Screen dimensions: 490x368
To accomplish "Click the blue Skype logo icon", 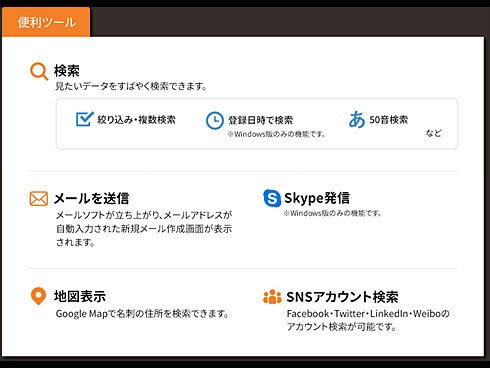I will point(272,198).
